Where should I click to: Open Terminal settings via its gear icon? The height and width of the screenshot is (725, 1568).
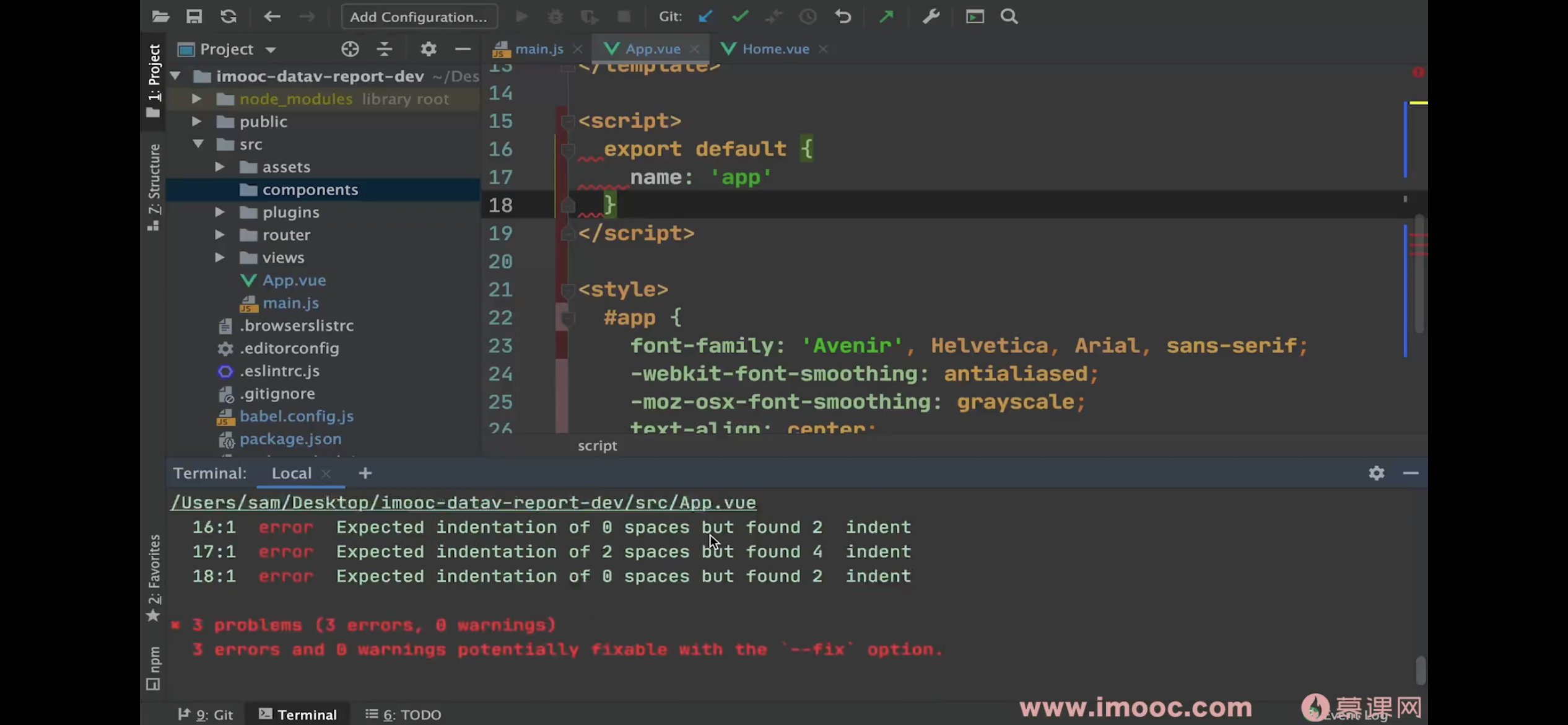click(x=1376, y=473)
